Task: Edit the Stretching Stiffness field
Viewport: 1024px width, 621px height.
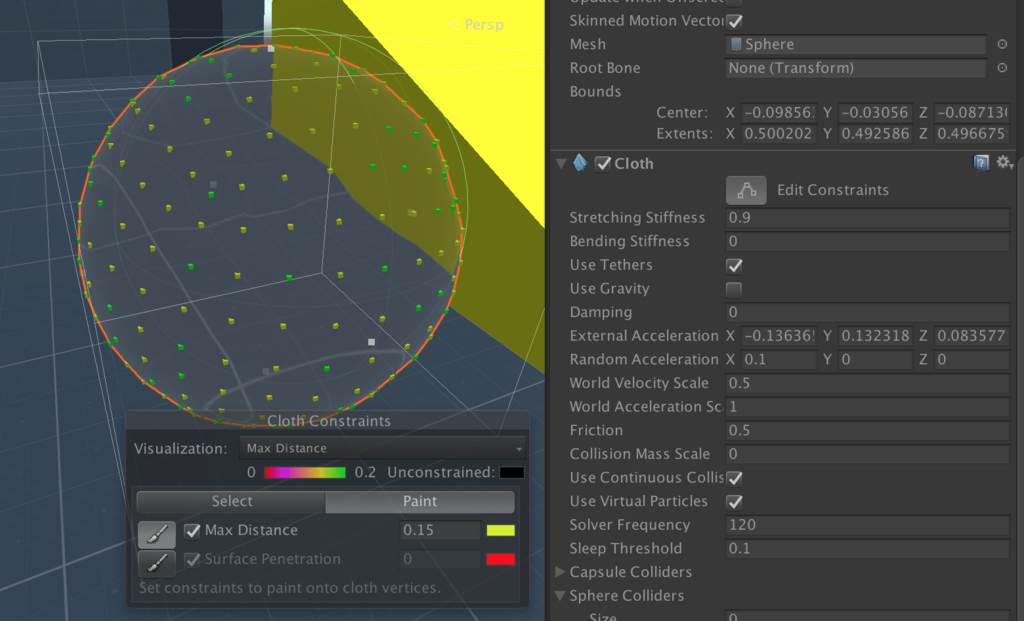Action: coord(868,217)
